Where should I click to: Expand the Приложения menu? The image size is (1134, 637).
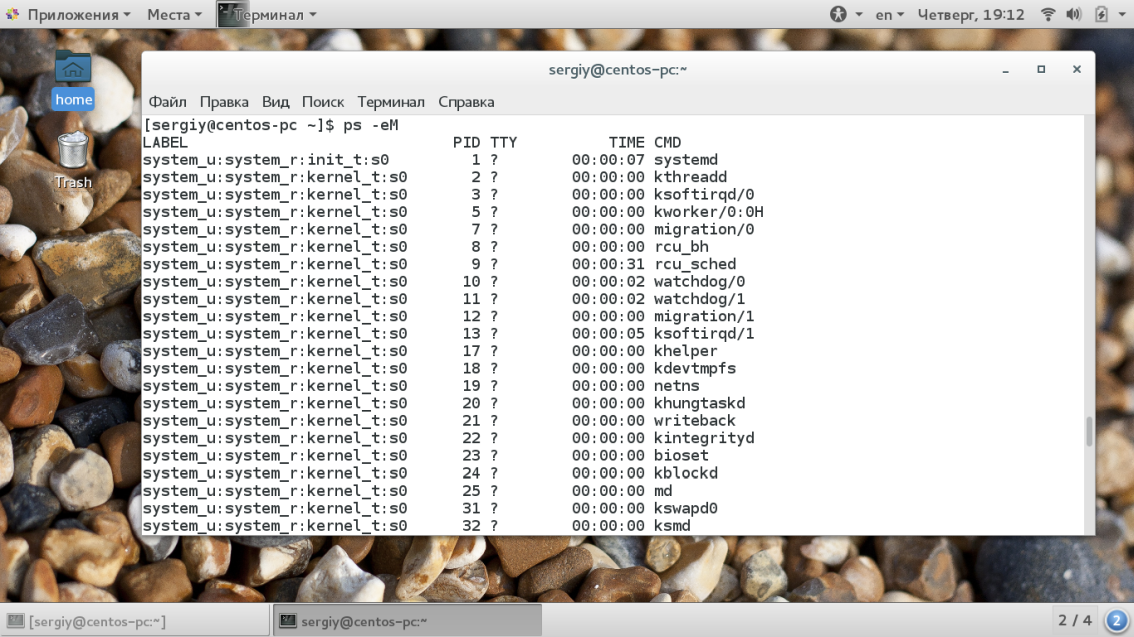tap(78, 14)
